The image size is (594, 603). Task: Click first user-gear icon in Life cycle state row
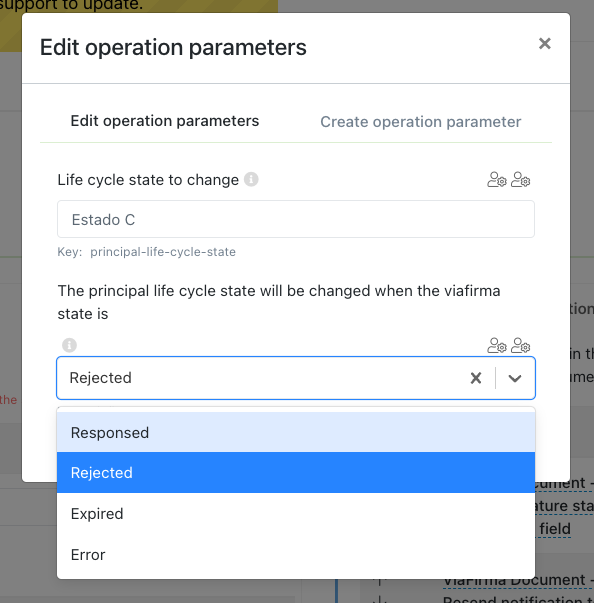point(497,180)
